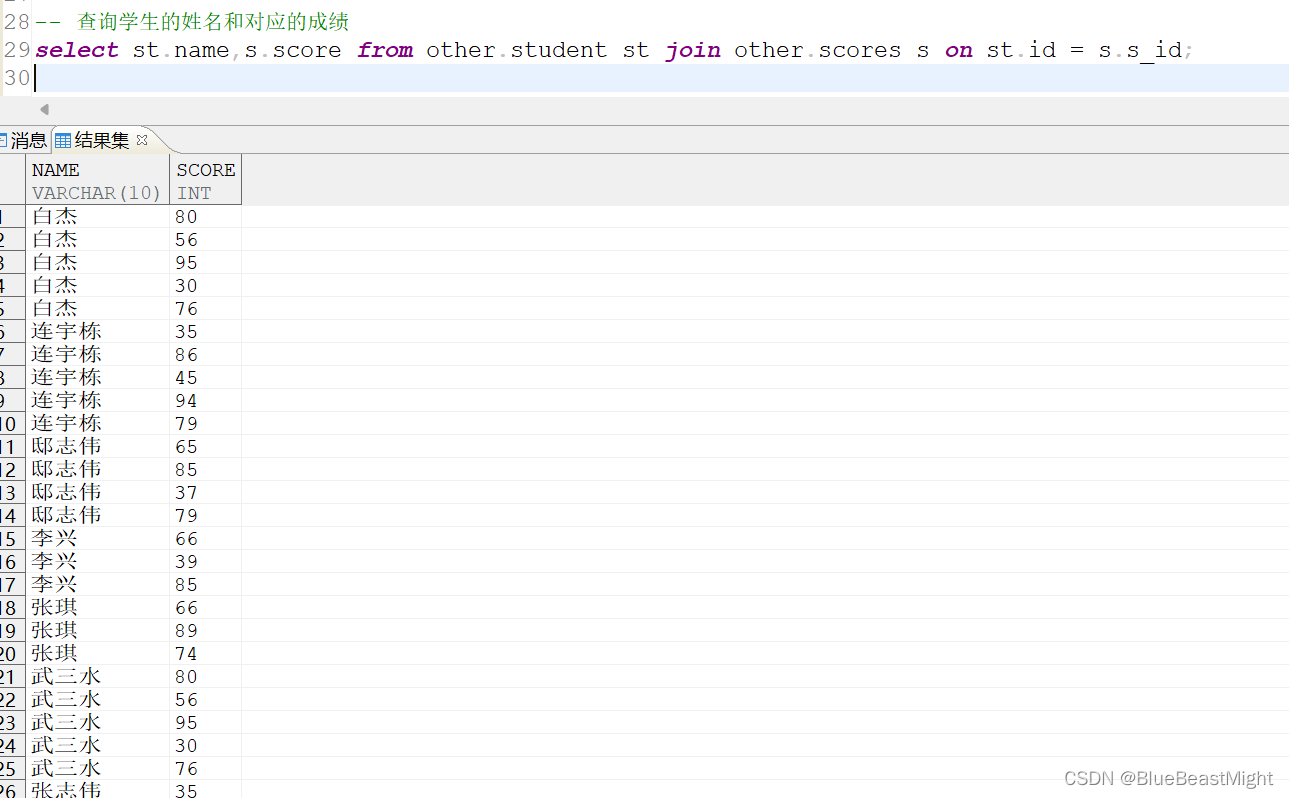This screenshot has height=798, width=1289.
Task: Select score 79 in 连宇栋 row
Action: pyautogui.click(x=205, y=423)
